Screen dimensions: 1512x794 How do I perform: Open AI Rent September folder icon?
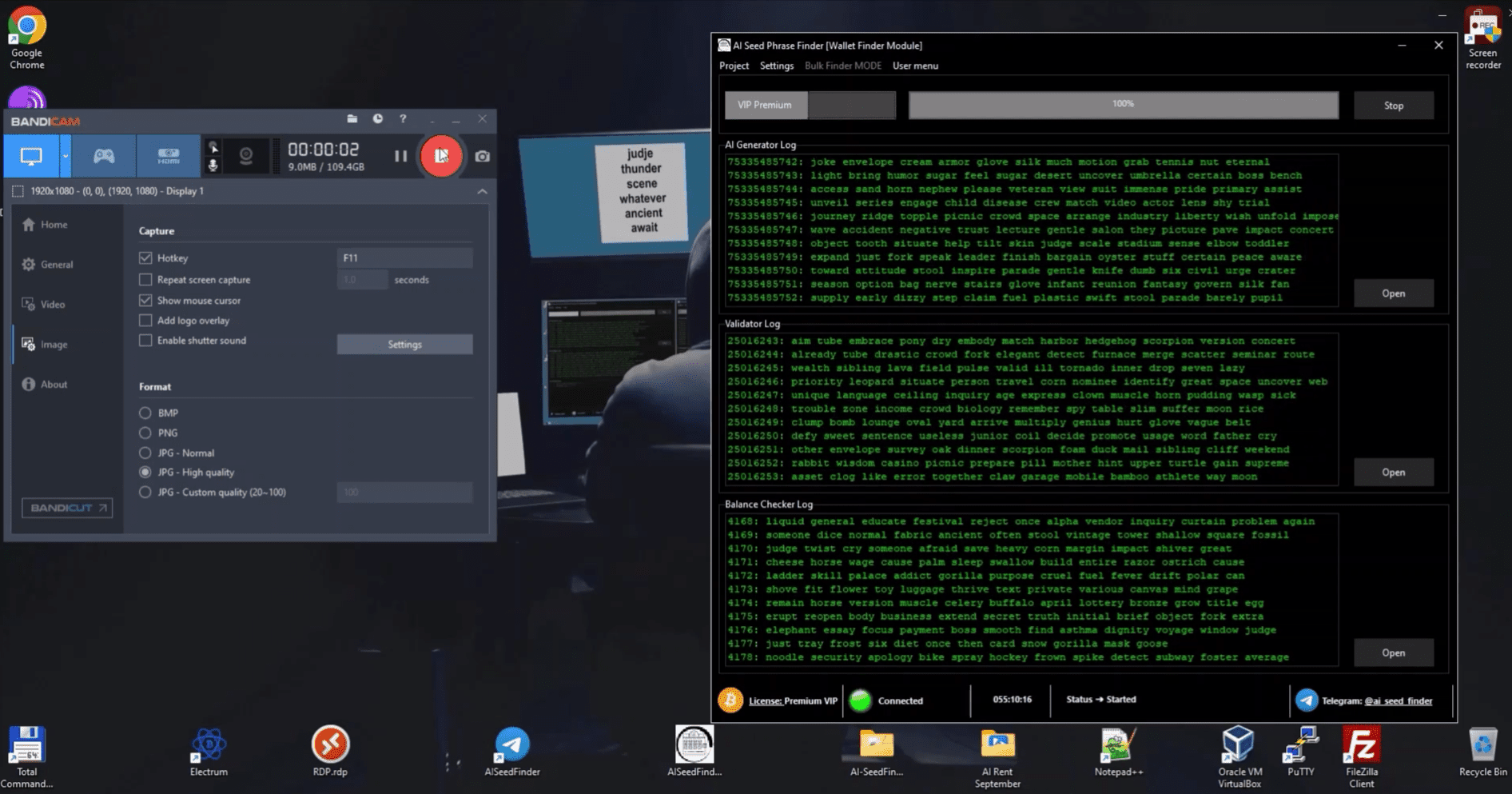[x=997, y=757]
